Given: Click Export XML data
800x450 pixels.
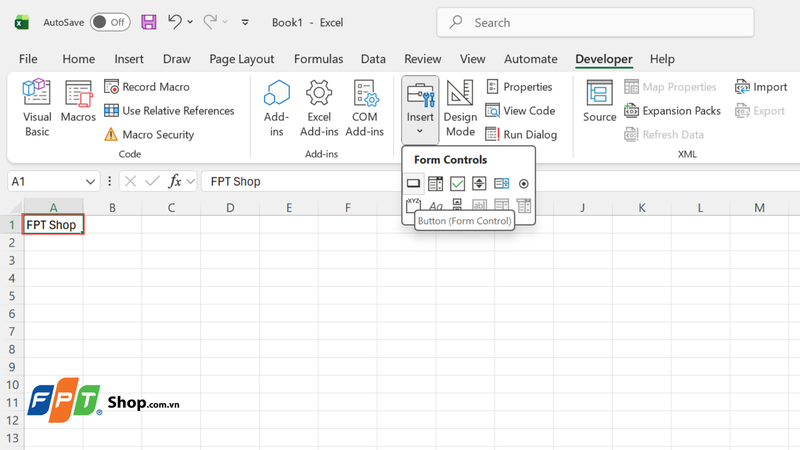Looking at the screenshot, I should tap(760, 111).
